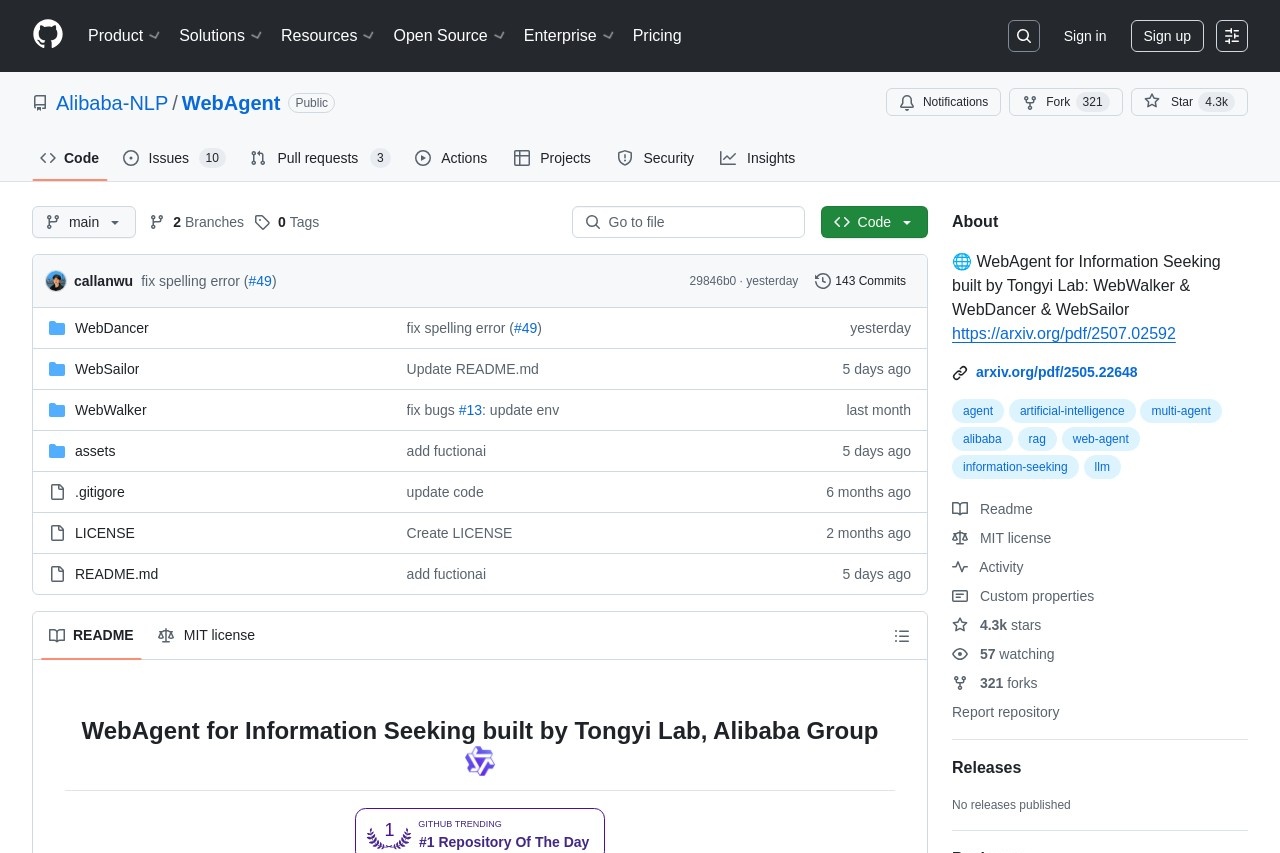Viewport: 1280px width, 853px height.
Task: Open the https://arxiv.org/pdf/2507.02592 link
Action: click(1064, 334)
